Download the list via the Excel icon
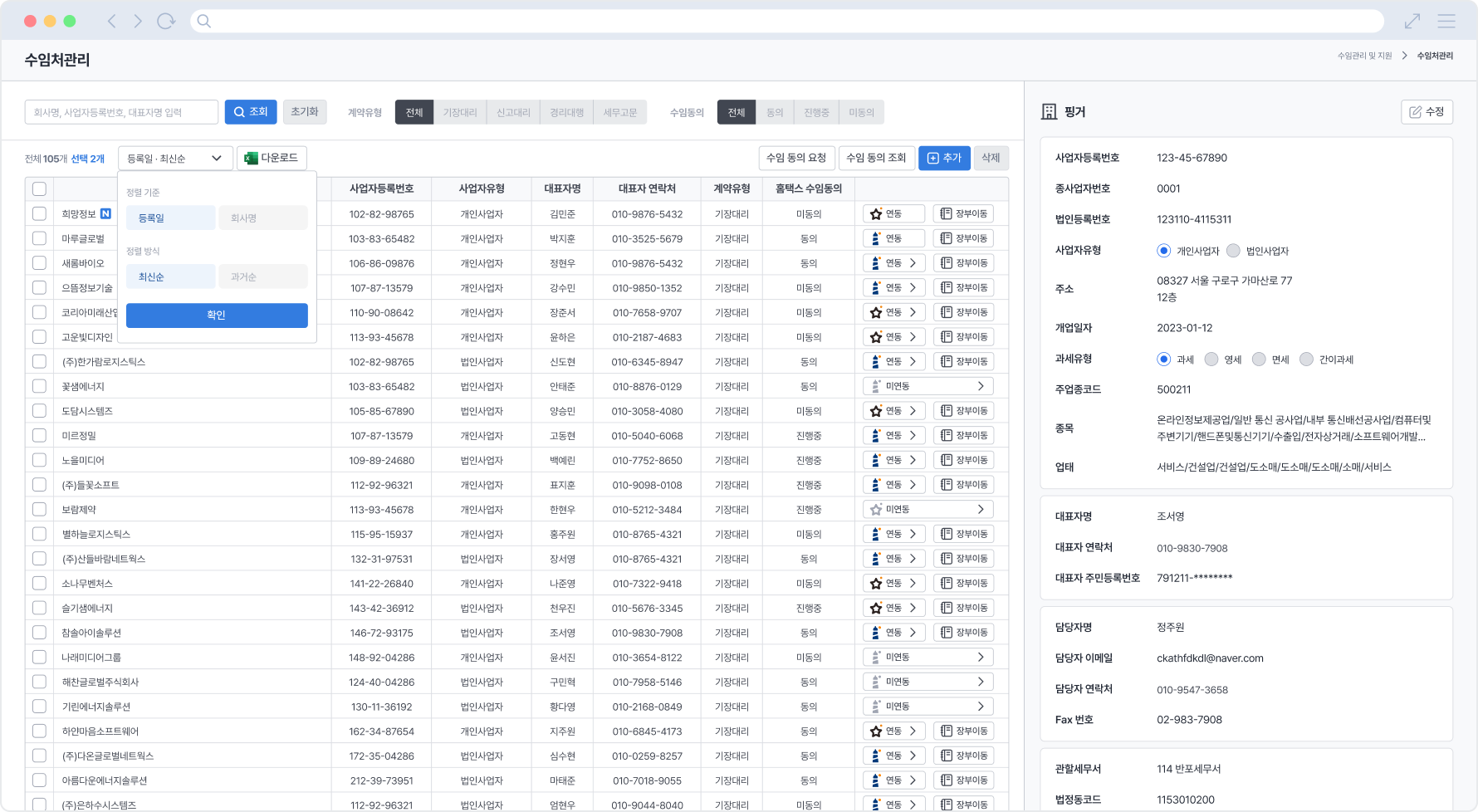1478x812 pixels. click(251, 158)
